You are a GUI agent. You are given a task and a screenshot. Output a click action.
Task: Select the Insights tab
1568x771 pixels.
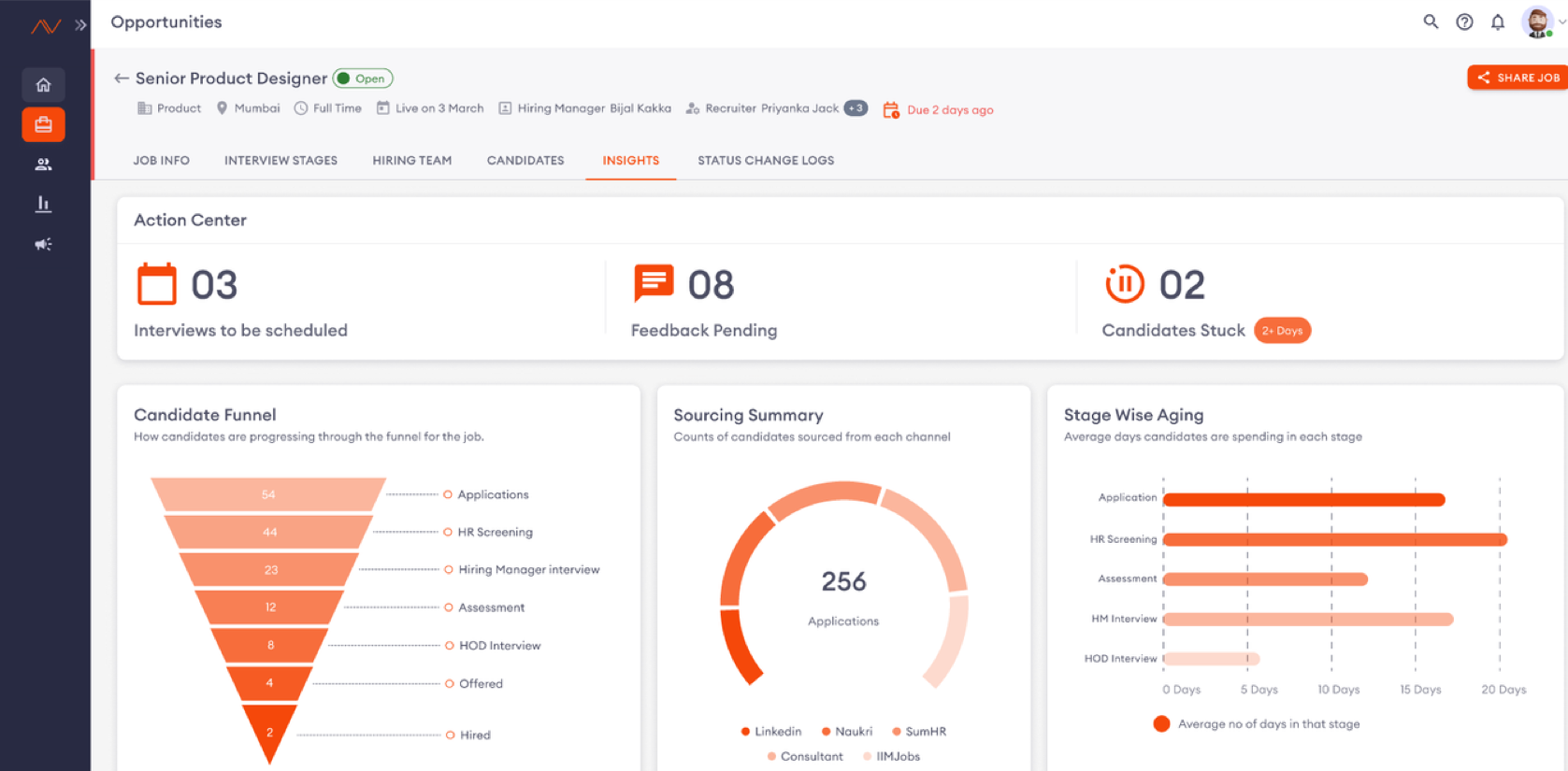pyautogui.click(x=631, y=161)
